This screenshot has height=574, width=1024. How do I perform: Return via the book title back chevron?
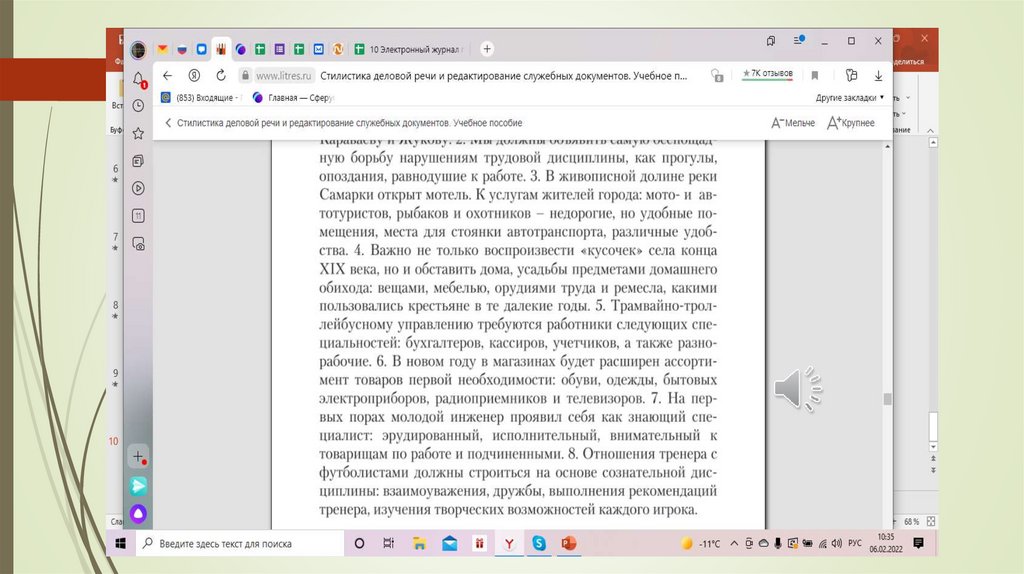pyautogui.click(x=166, y=123)
